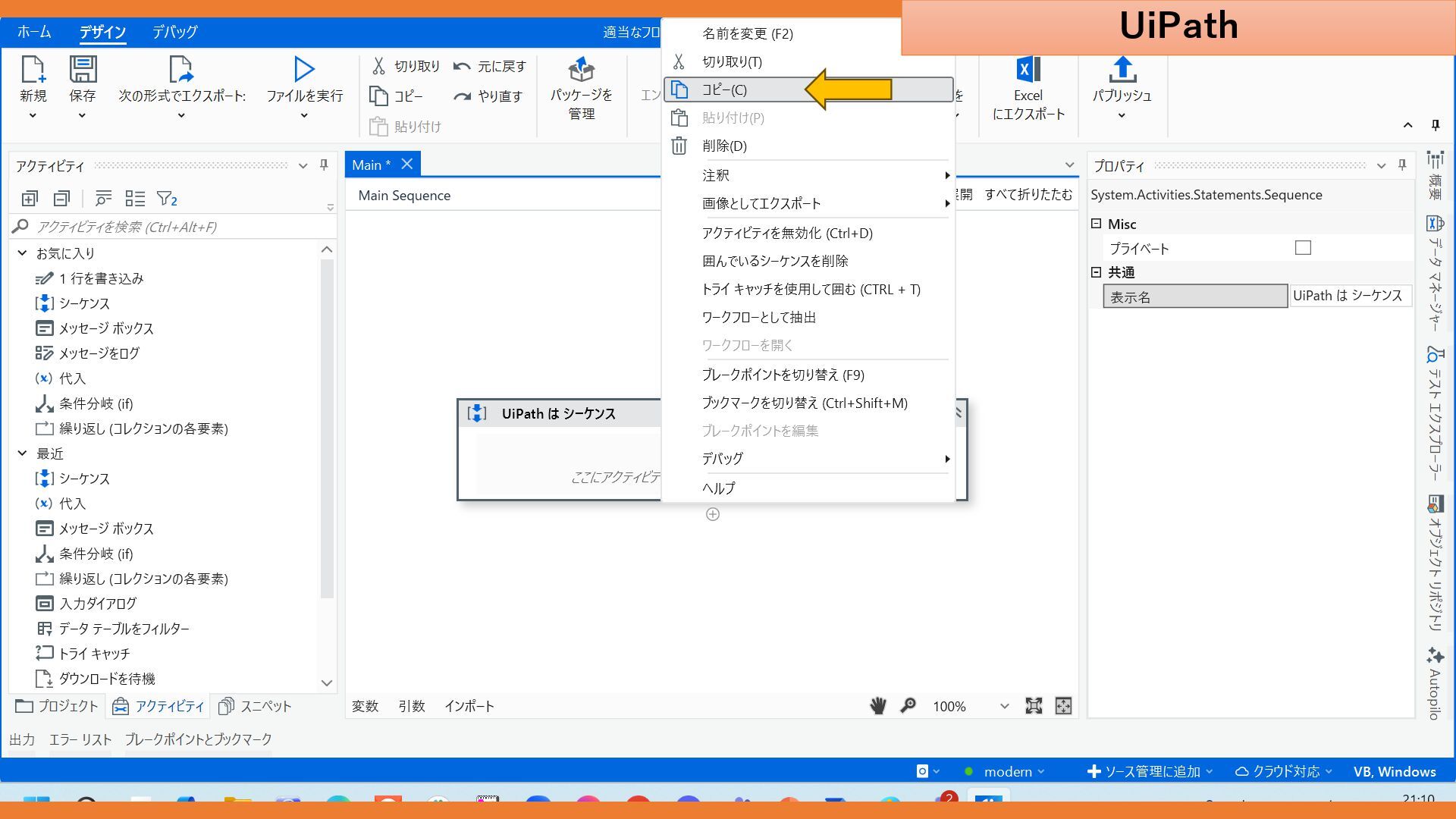1456x819 pixels.
Task: Open Manage Packages (パッケージを管理)
Action: click(x=581, y=72)
